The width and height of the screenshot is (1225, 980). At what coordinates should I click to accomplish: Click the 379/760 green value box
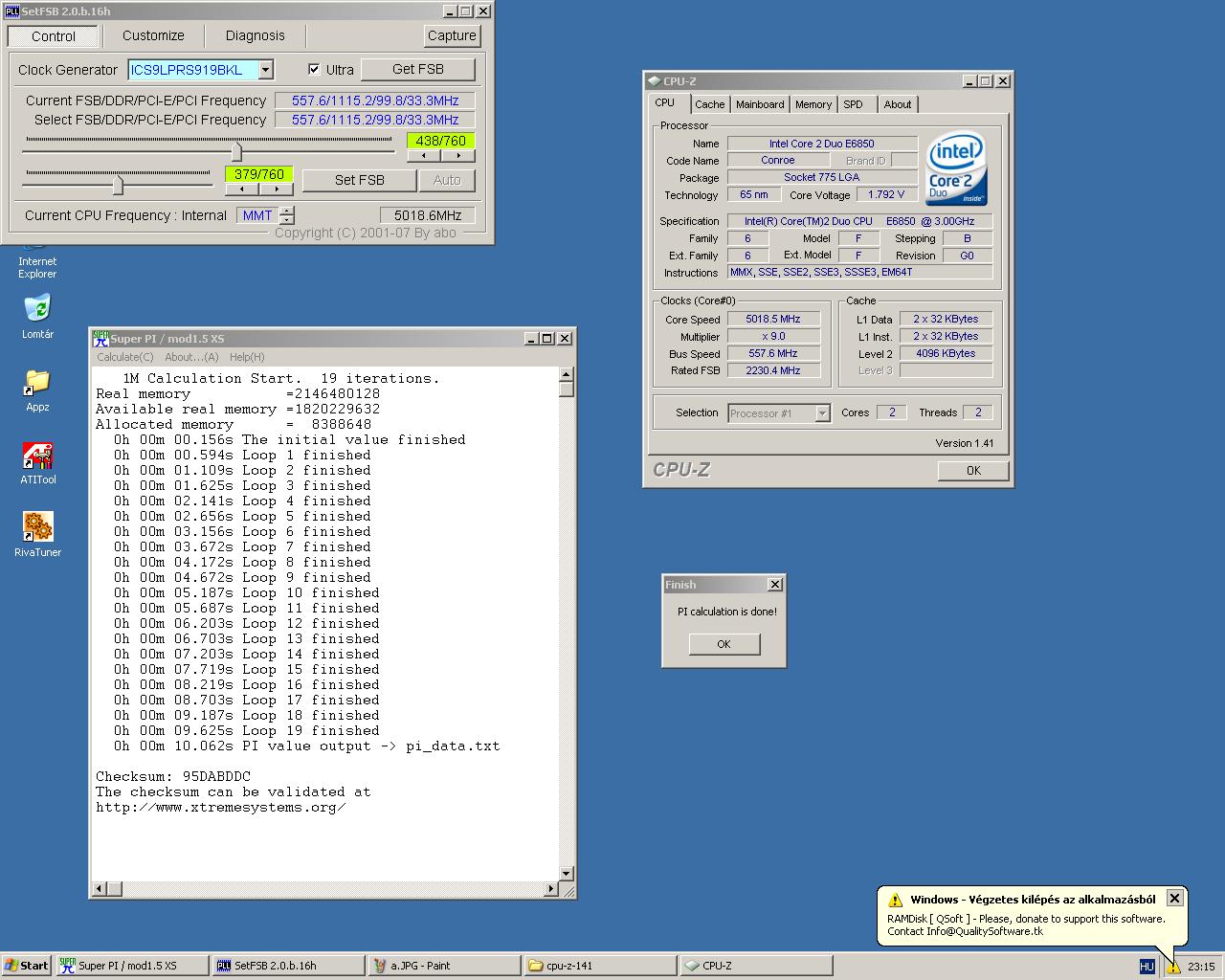(259, 174)
